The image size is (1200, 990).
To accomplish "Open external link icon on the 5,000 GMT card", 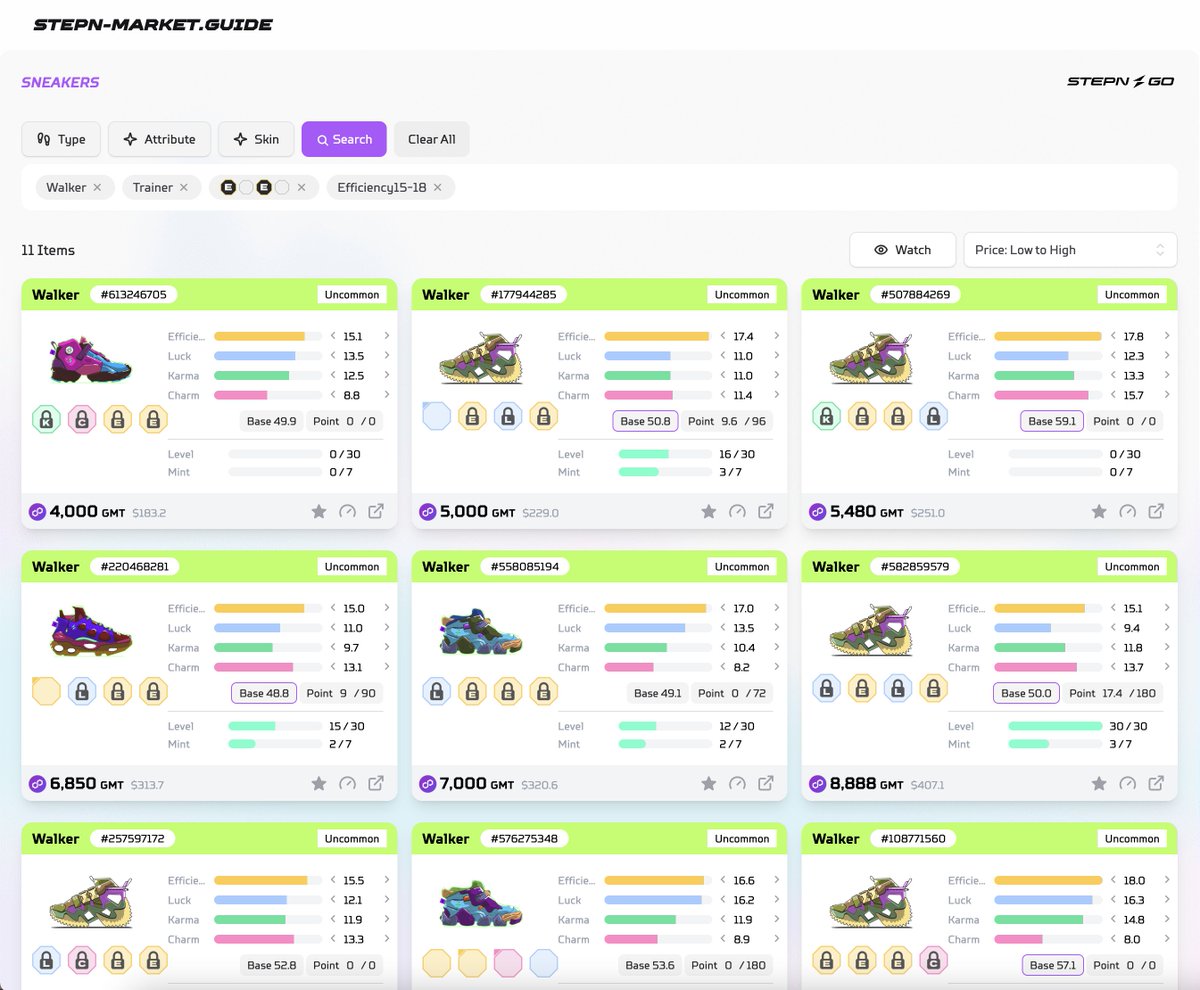I will [x=766, y=512].
